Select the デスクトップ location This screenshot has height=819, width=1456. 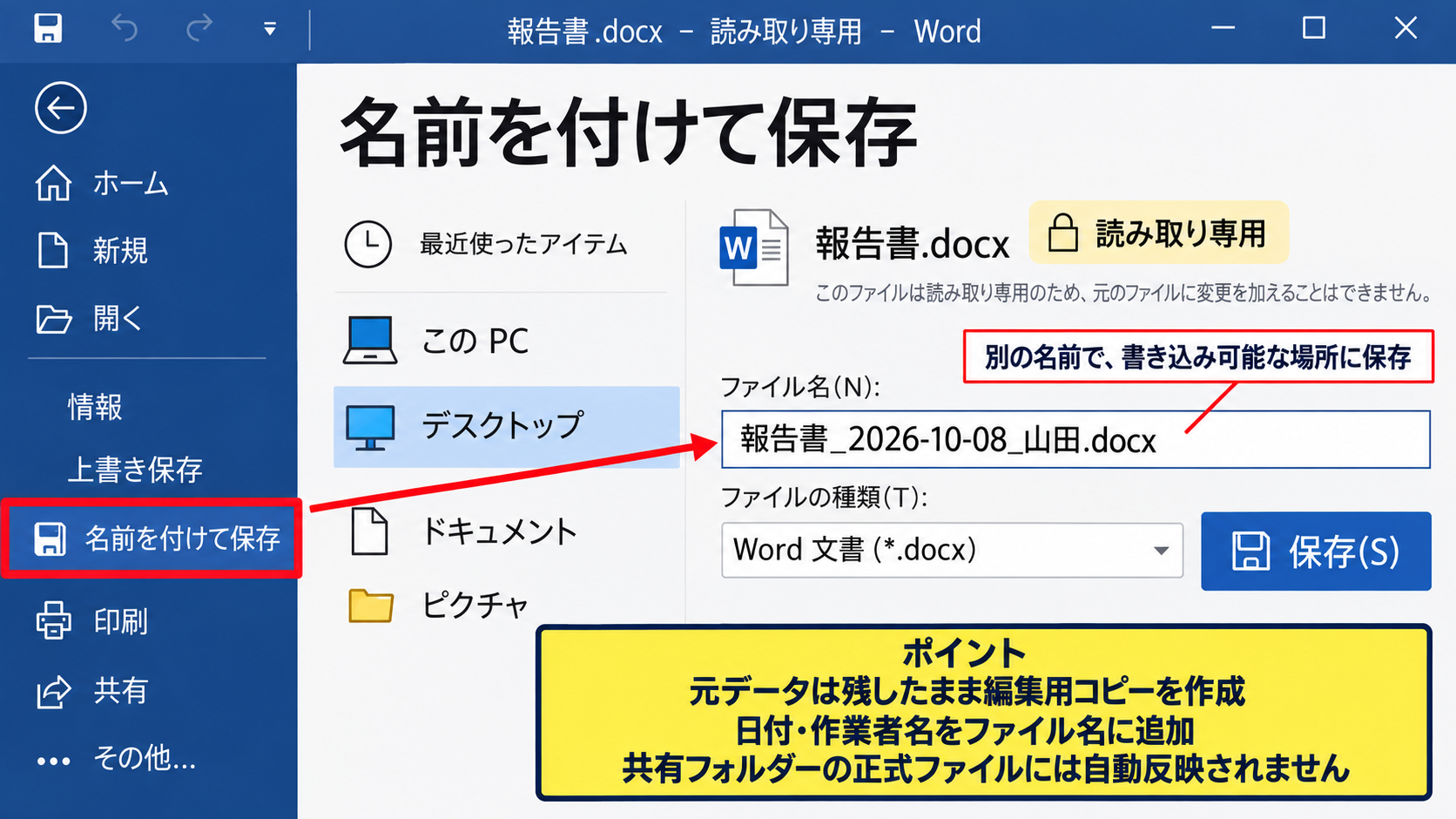click(x=506, y=427)
